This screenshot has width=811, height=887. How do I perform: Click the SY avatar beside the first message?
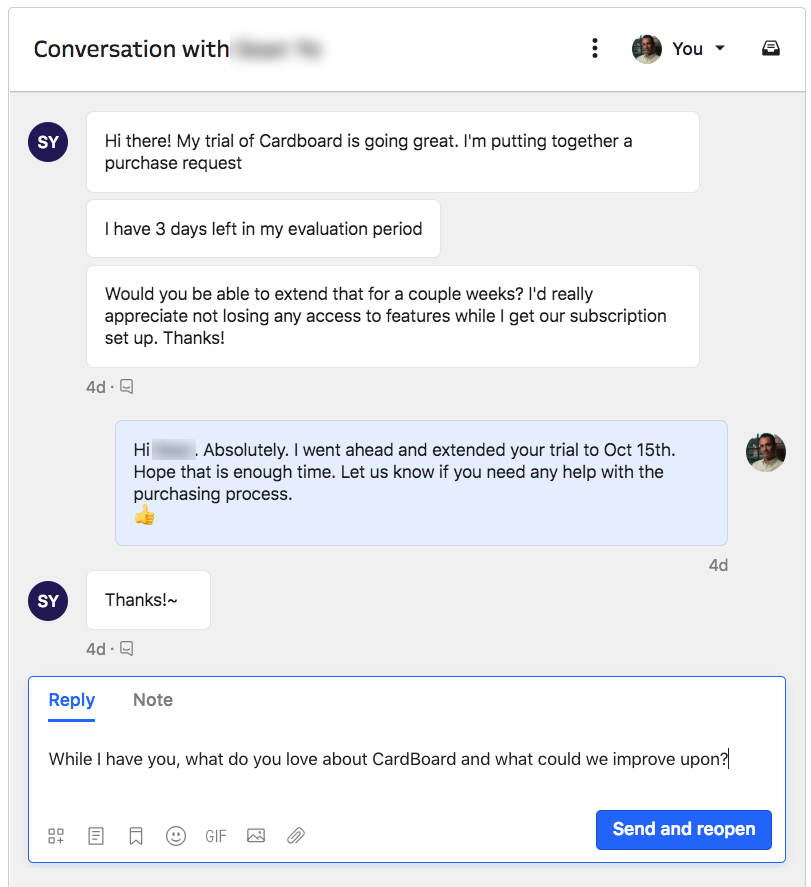(48, 142)
